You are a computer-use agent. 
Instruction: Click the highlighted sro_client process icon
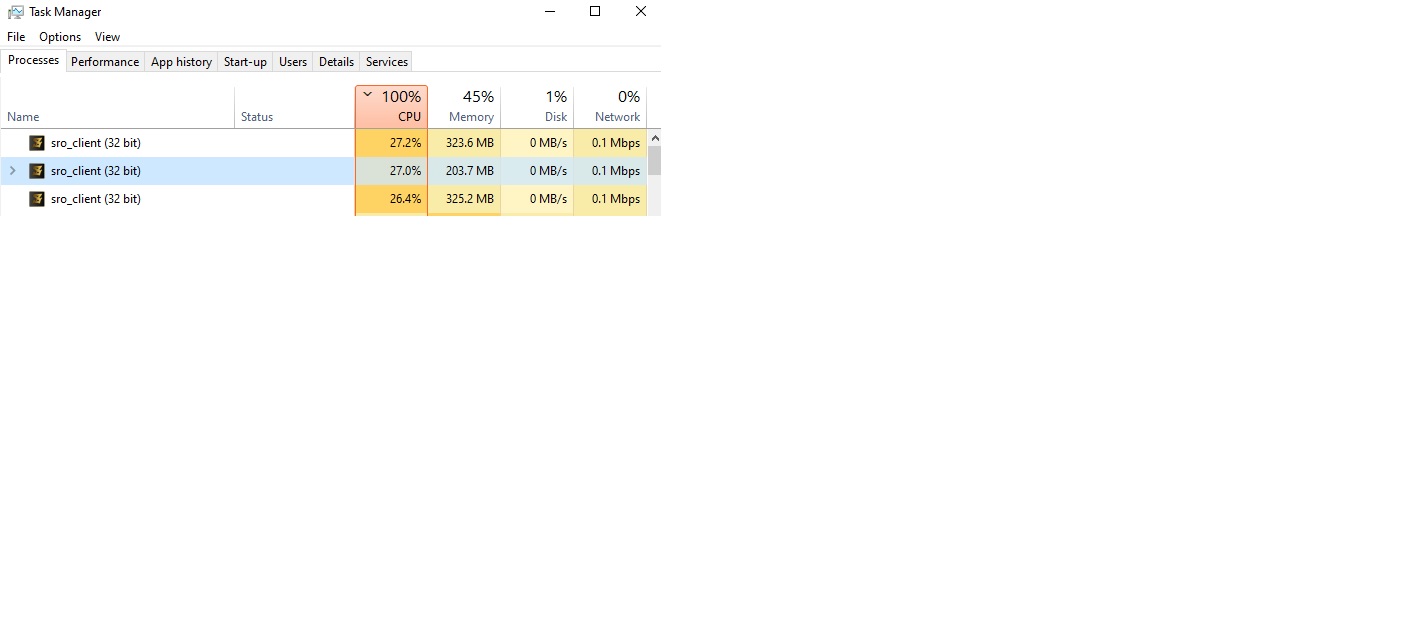pos(37,171)
